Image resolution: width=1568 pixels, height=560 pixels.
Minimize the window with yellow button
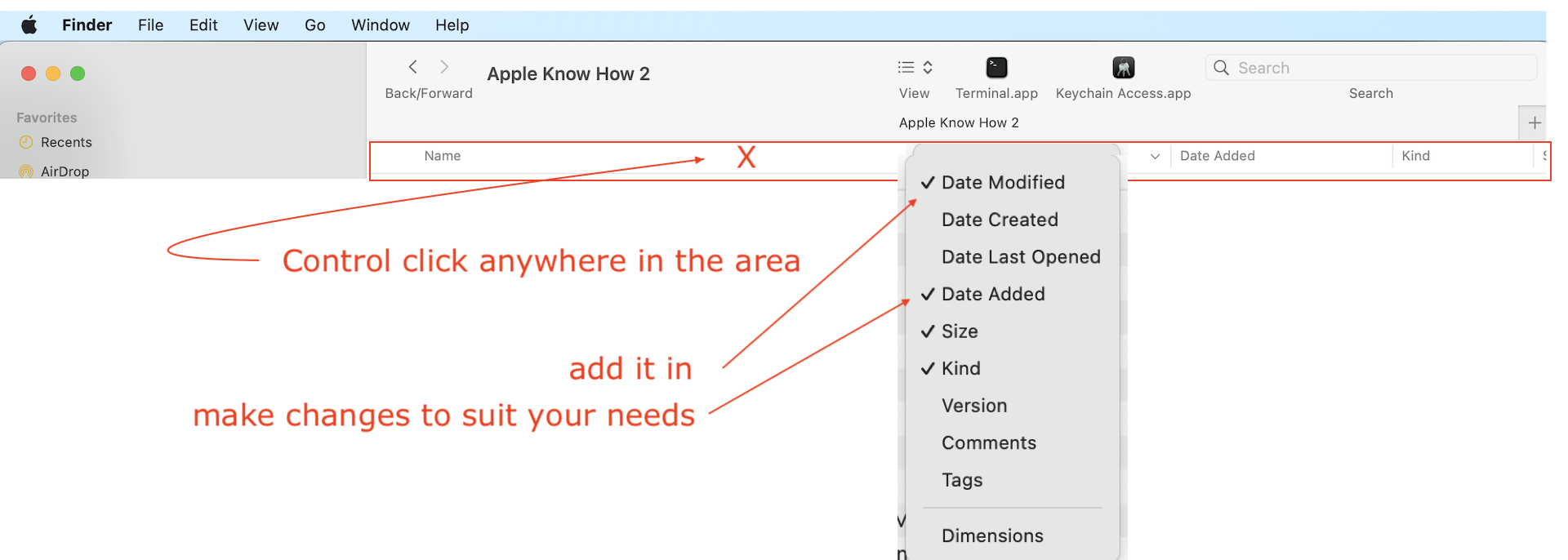click(x=53, y=73)
